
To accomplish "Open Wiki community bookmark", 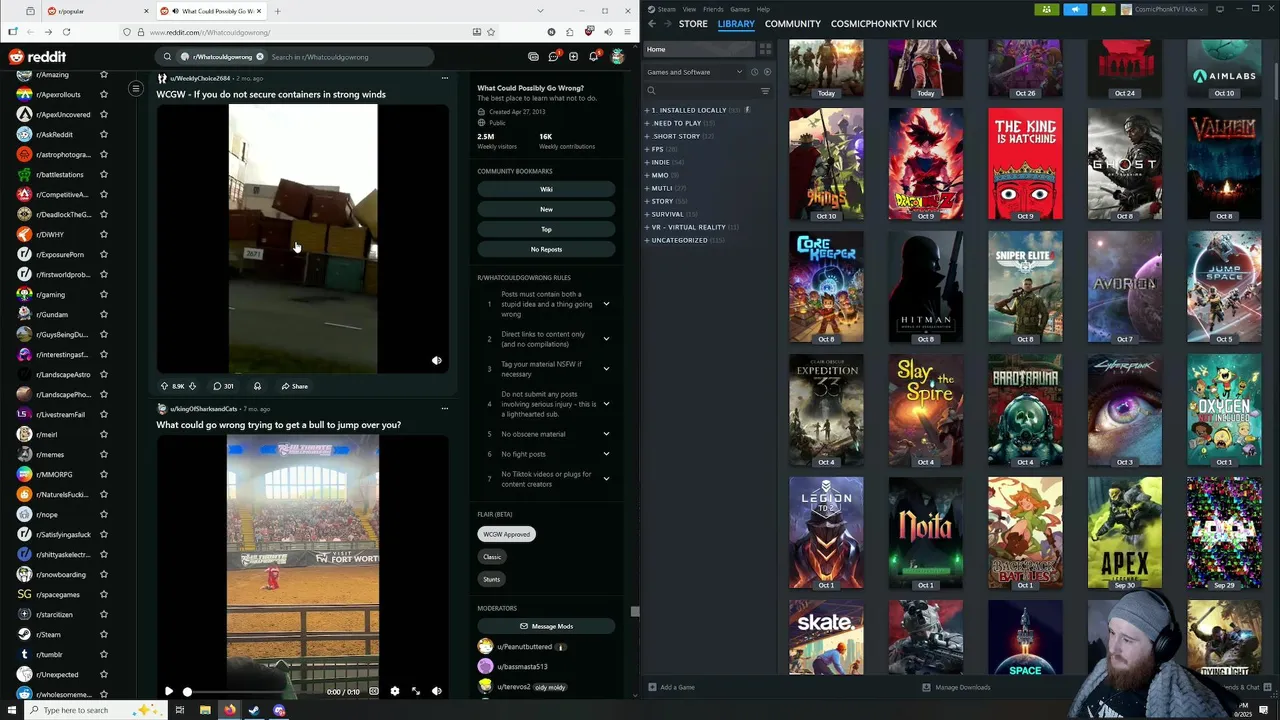I will tap(546, 189).
